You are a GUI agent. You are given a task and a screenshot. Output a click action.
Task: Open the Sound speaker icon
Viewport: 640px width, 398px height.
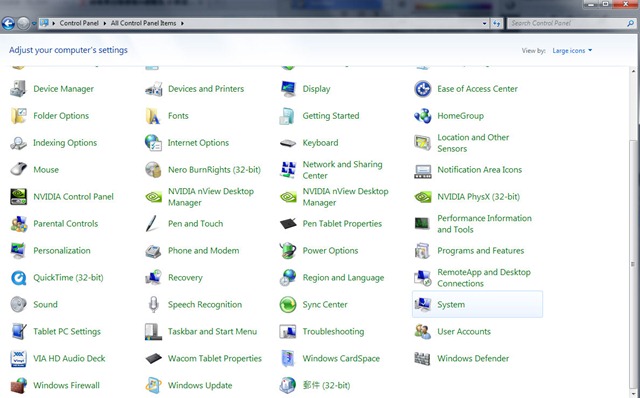(x=18, y=304)
